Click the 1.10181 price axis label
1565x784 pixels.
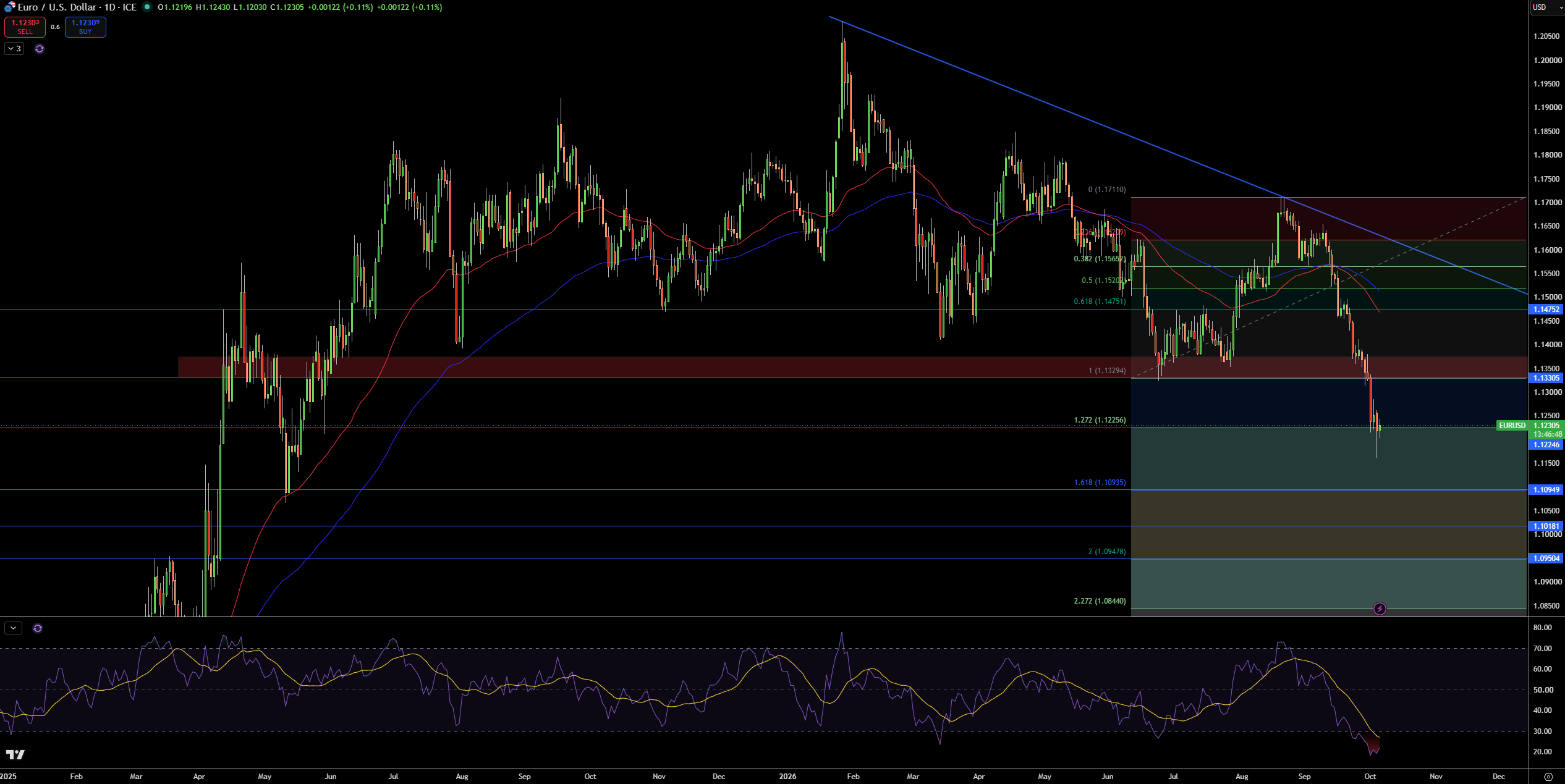(x=1546, y=526)
